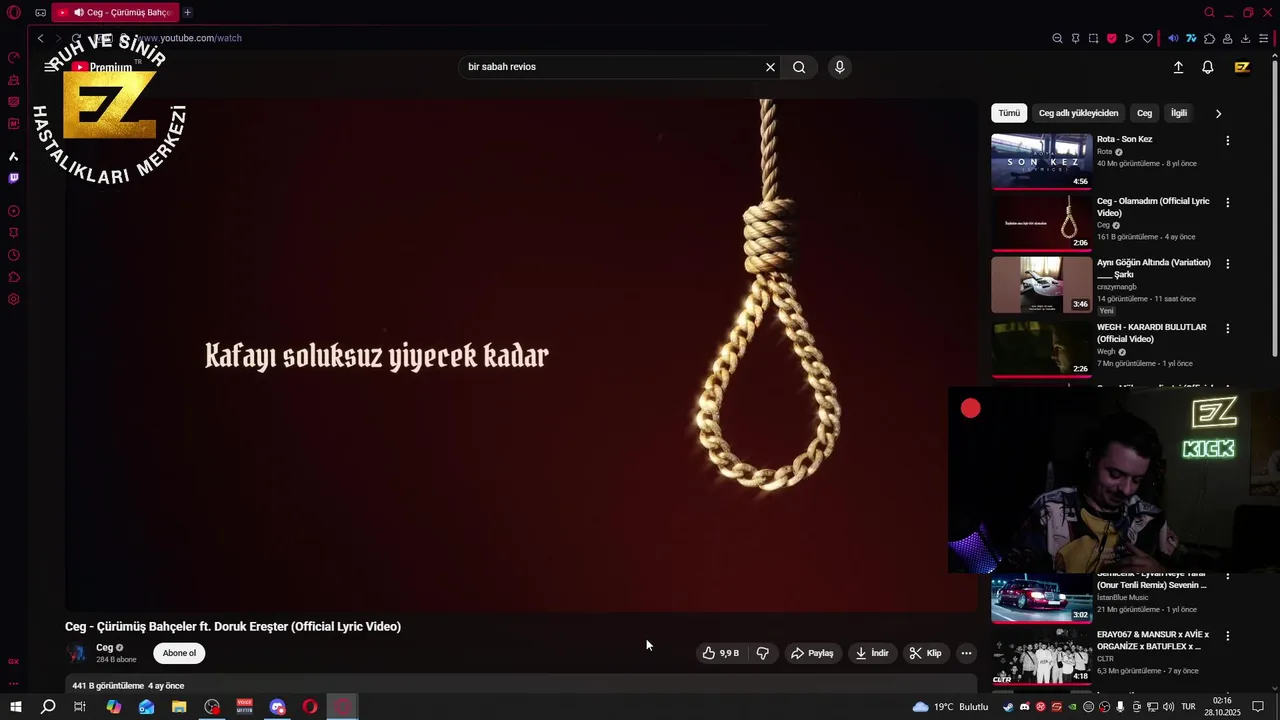The height and width of the screenshot is (720, 1280).
Task: Open the 19°C Bulutlu weather widget
Action: (950, 707)
